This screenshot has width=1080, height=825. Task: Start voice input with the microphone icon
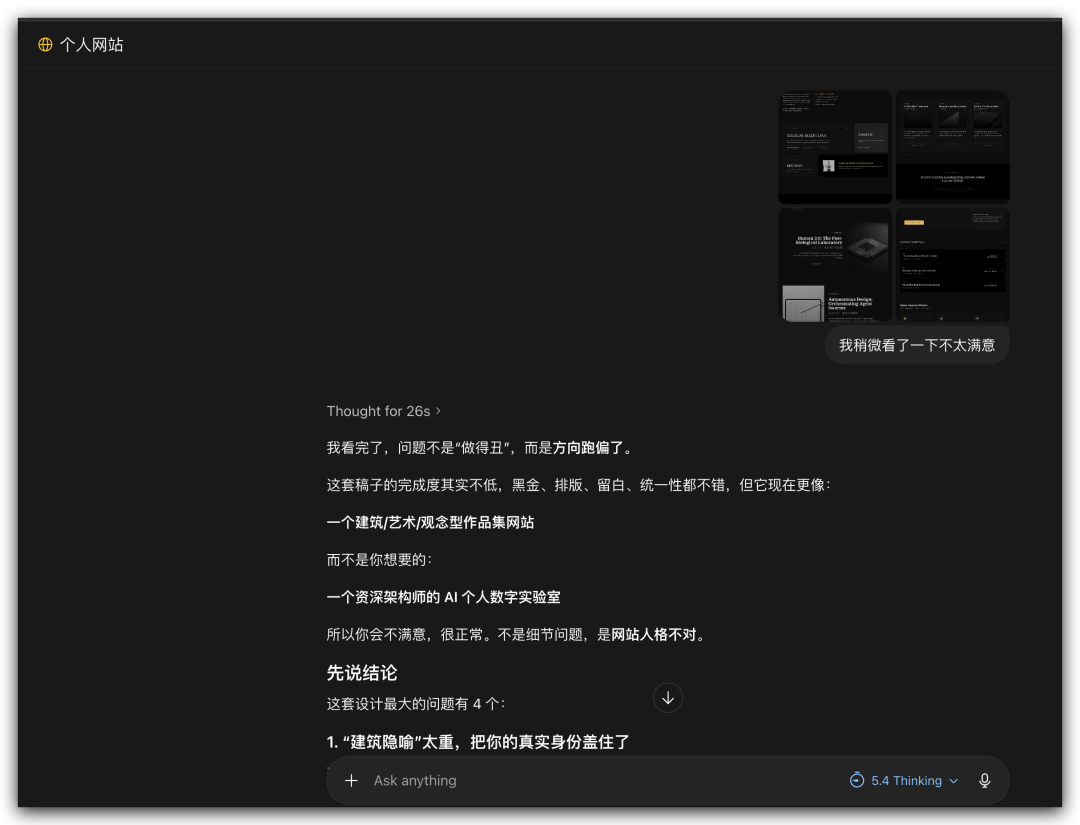(984, 780)
